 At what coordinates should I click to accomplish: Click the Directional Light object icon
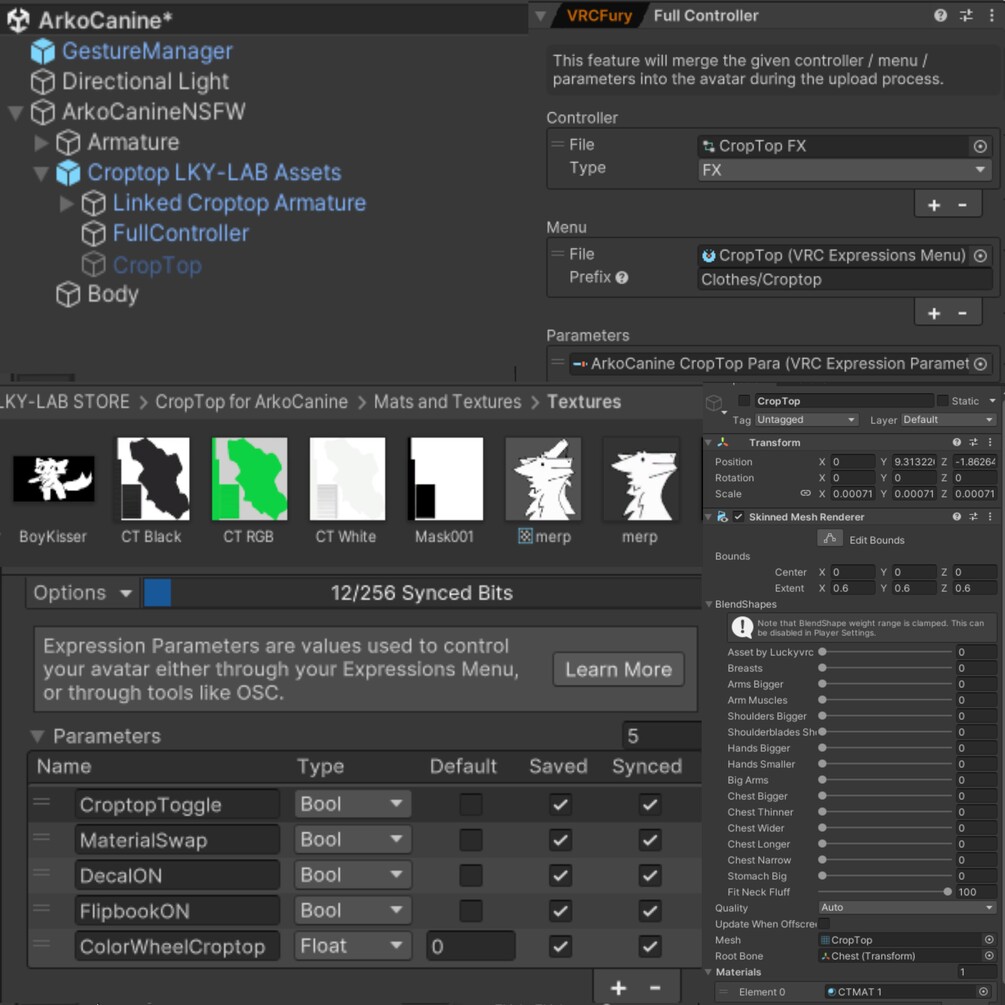point(43,81)
